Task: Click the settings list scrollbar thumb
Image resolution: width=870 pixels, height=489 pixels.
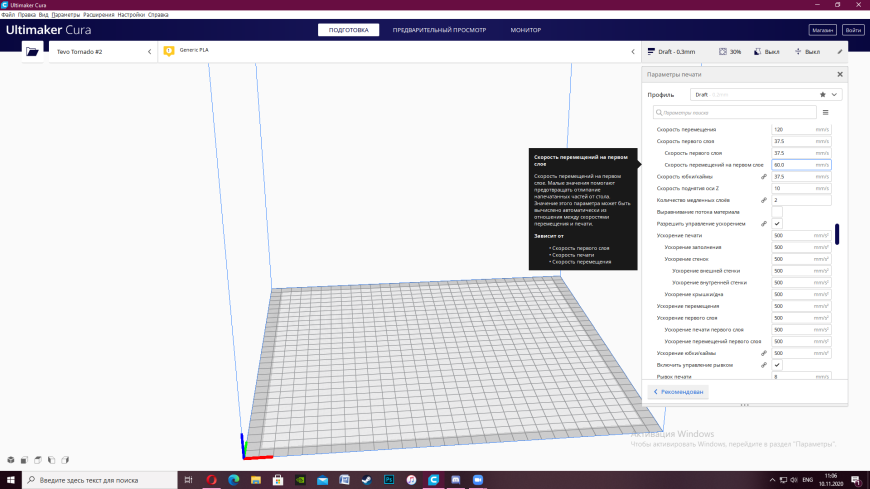Action: click(x=837, y=234)
